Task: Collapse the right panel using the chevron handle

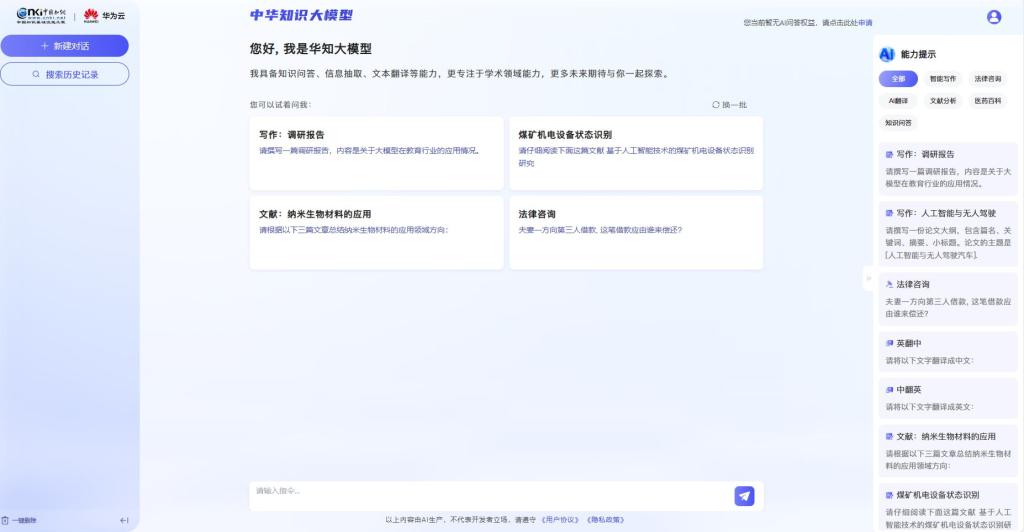Action: [868, 279]
